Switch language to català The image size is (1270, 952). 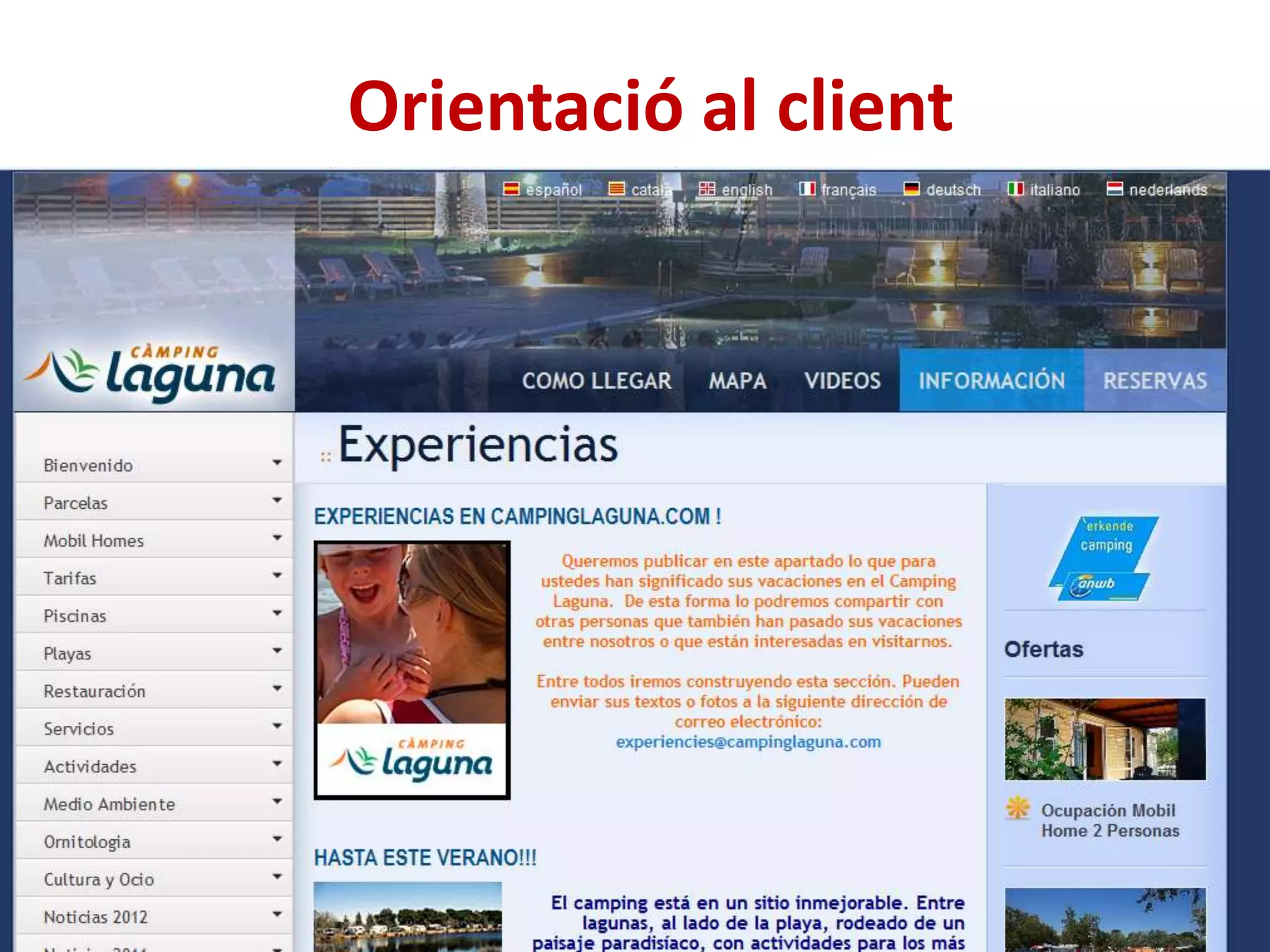click(652, 190)
